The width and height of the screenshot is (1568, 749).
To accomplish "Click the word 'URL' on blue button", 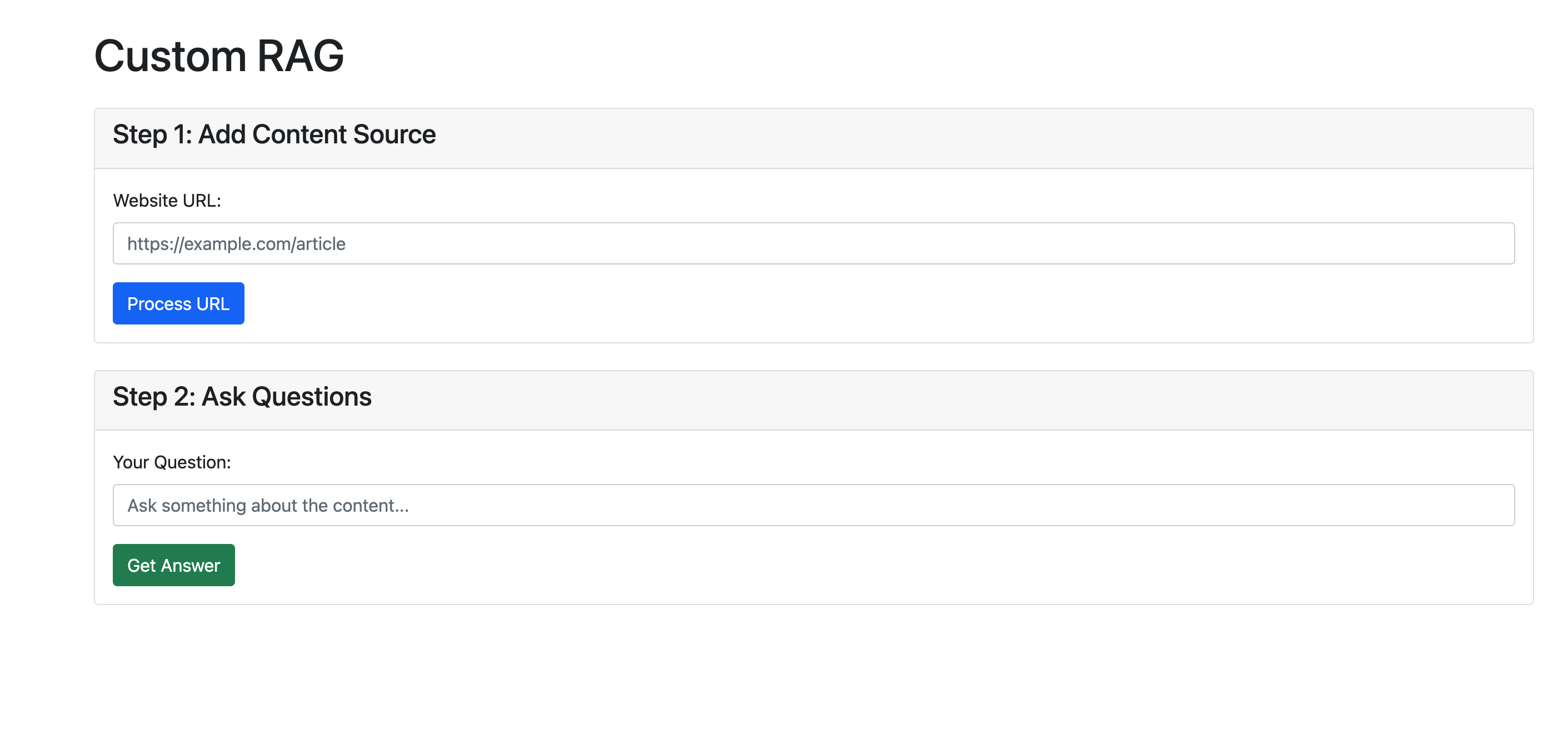I will pos(212,303).
